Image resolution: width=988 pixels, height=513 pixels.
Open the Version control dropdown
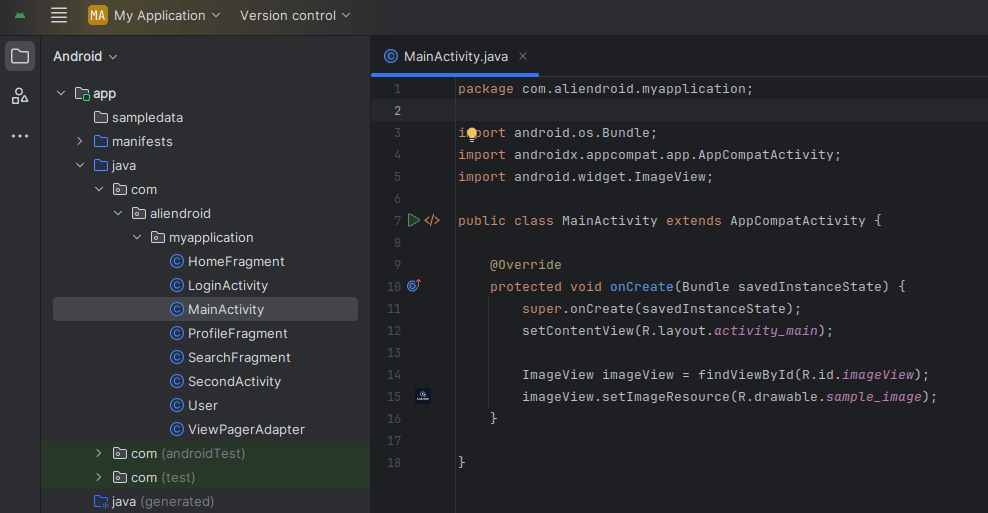pos(295,15)
